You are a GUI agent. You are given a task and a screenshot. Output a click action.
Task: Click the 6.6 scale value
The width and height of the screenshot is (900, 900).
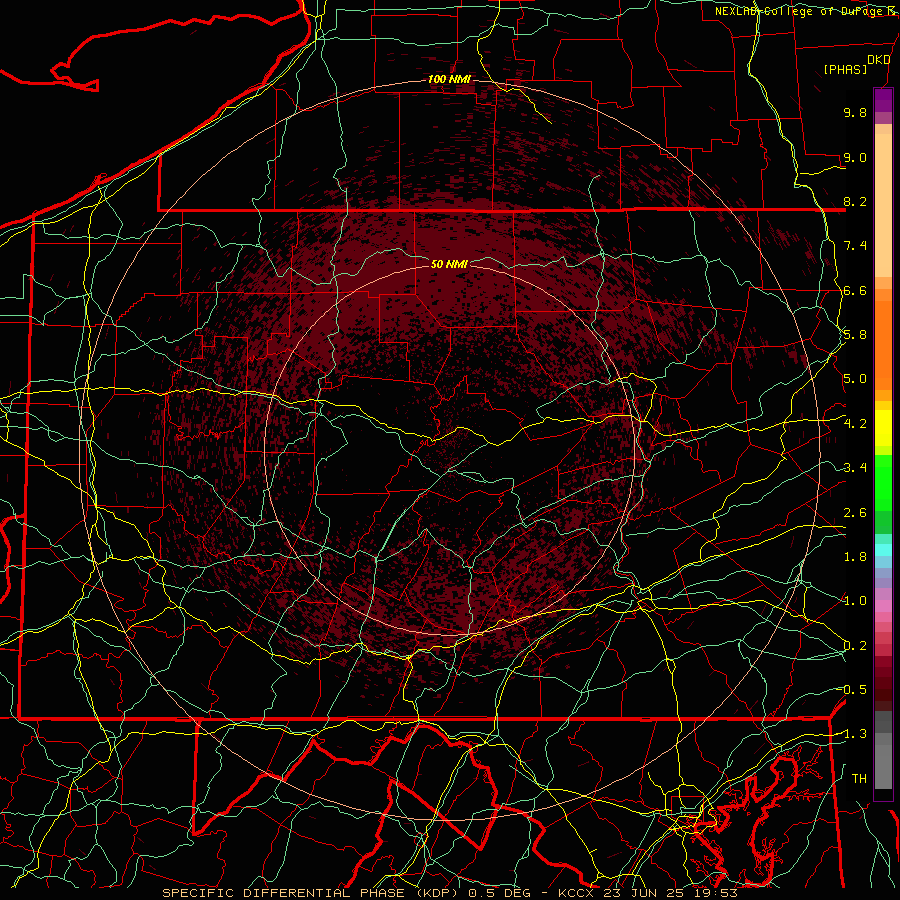(x=855, y=290)
